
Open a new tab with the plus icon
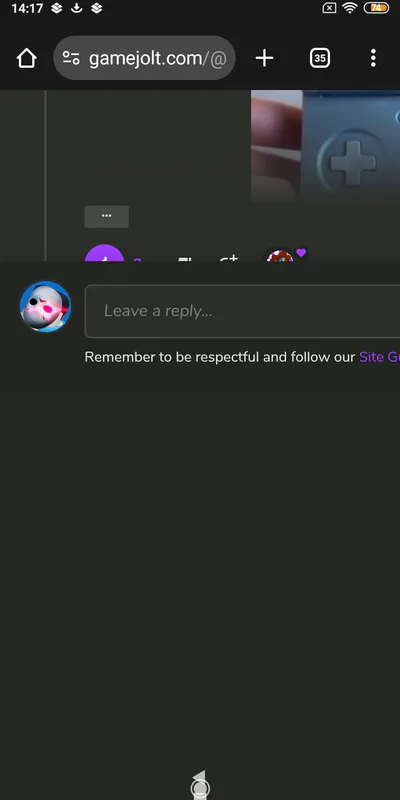(264, 58)
